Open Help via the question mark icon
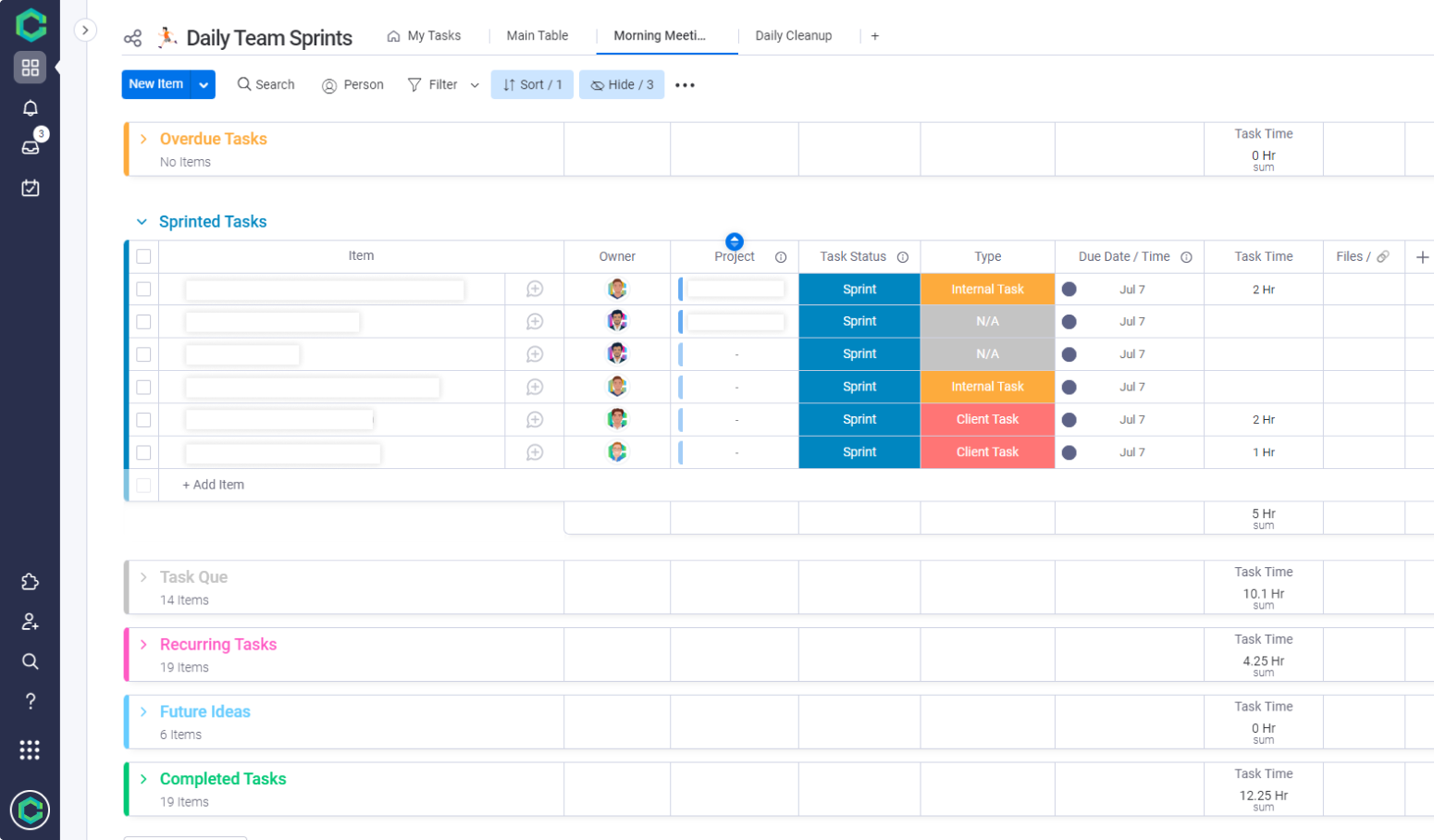 [30, 700]
